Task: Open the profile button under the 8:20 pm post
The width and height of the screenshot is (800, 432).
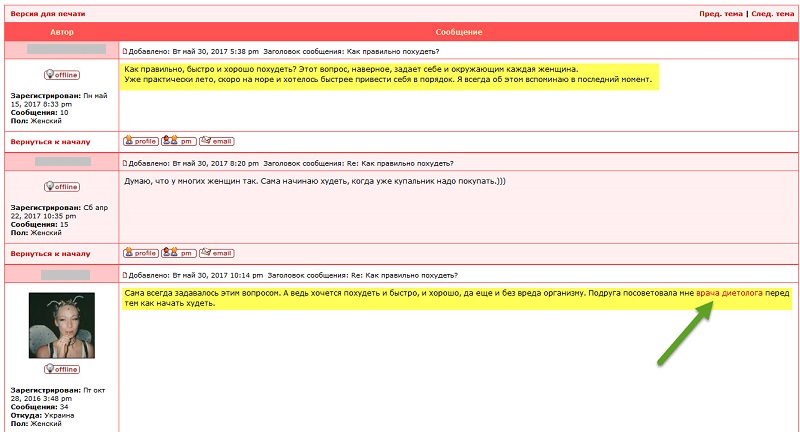Action: (140, 253)
